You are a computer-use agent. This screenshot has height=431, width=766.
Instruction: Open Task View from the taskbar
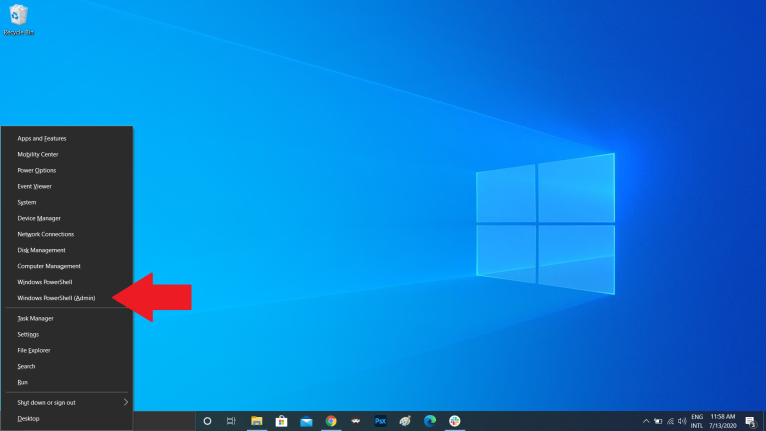tap(231, 421)
